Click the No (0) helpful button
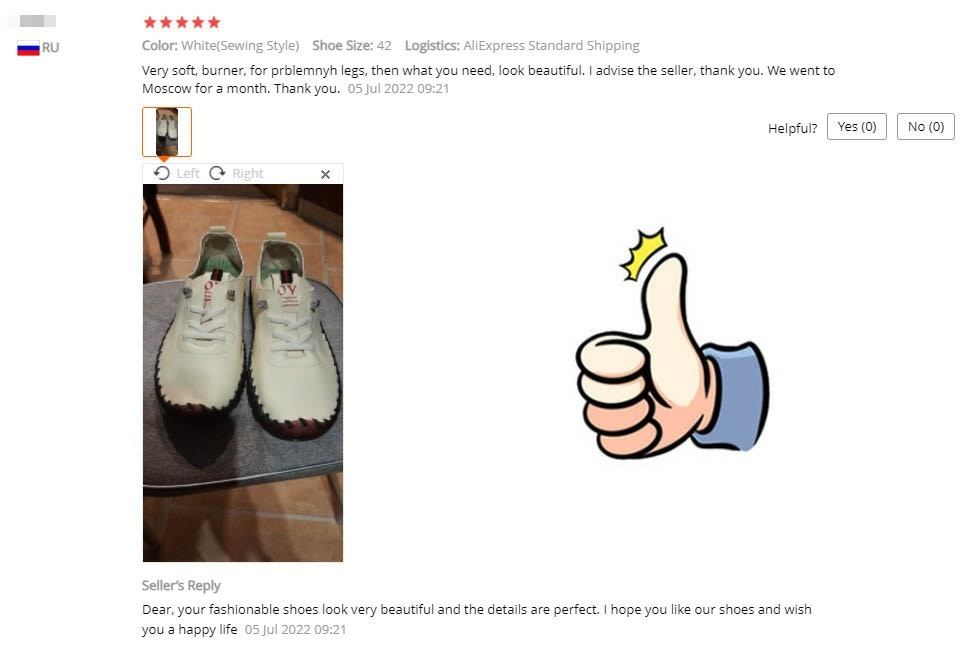968x654 pixels. pos(925,127)
